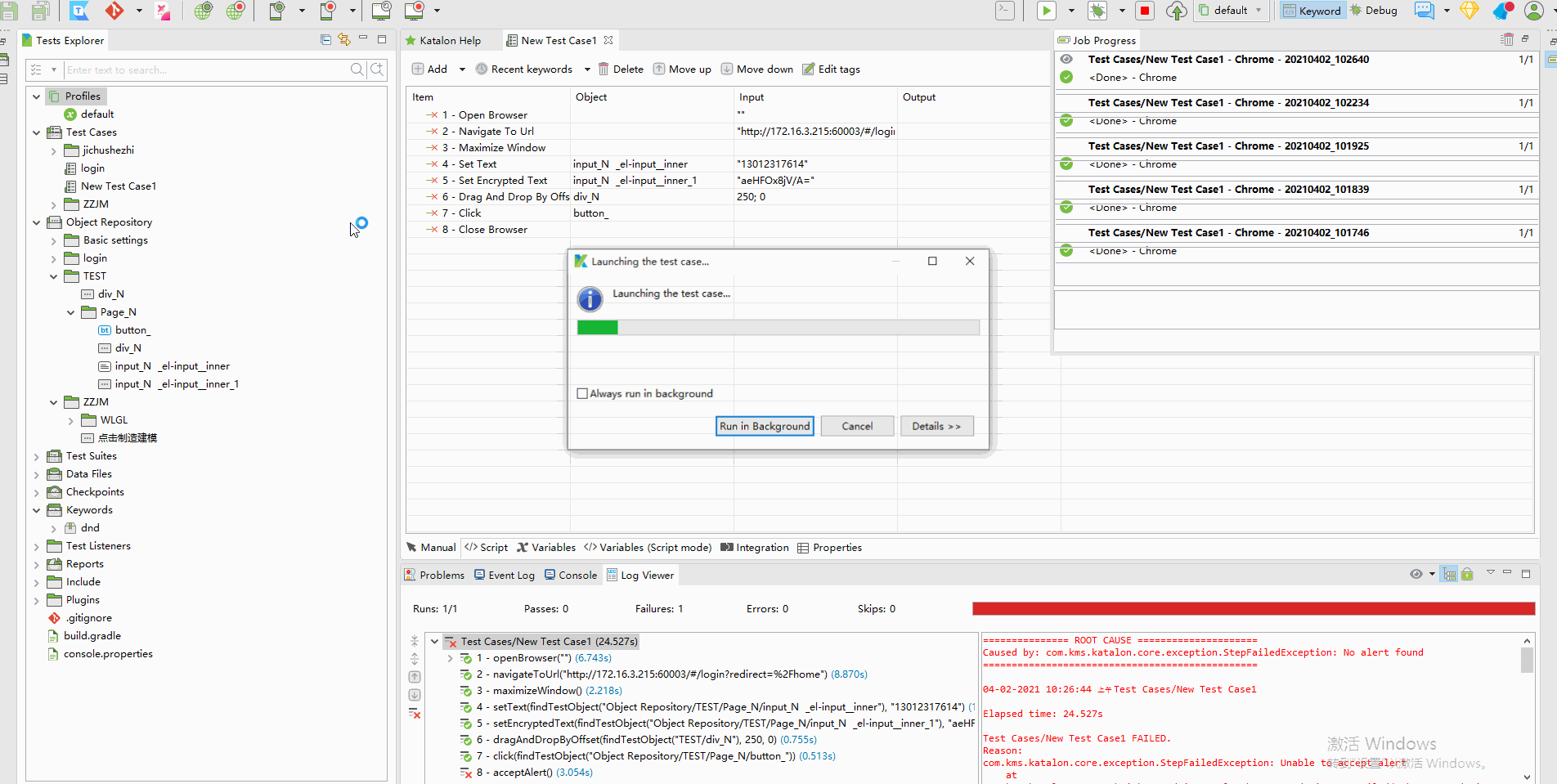
Task: Select the button_ object in Page_N
Action: pos(132,330)
